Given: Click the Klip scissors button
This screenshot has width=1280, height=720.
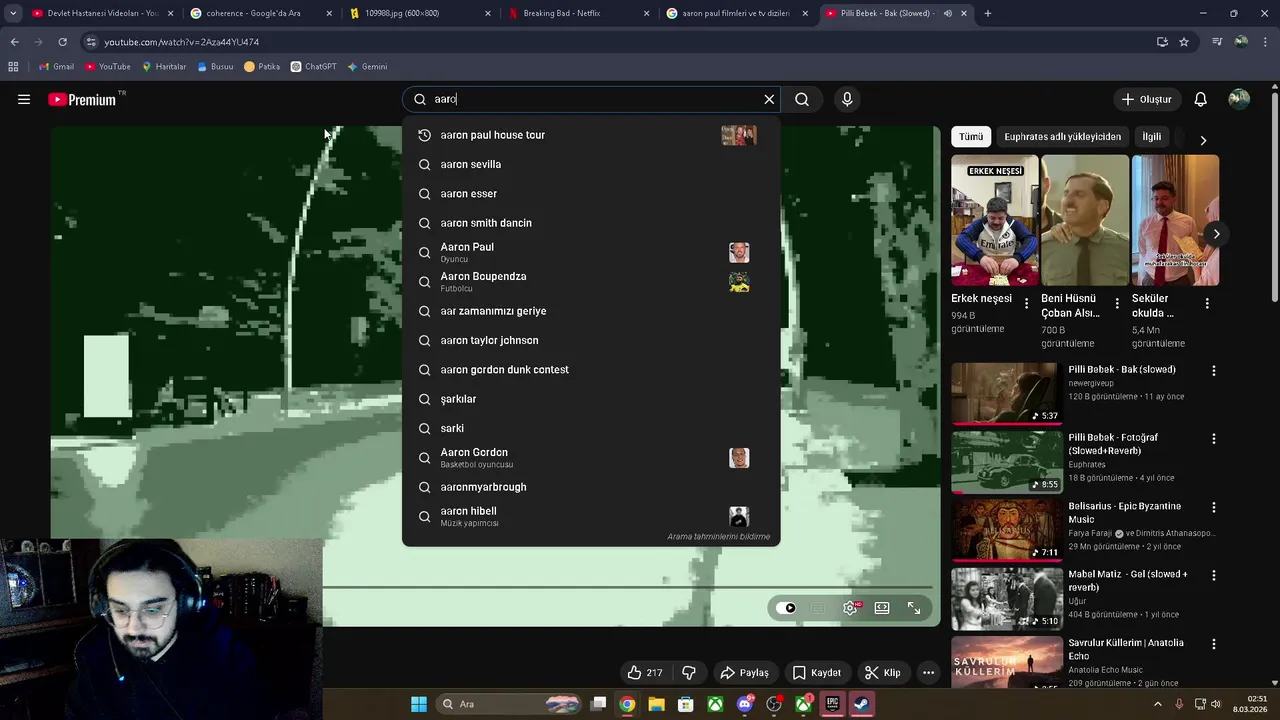Looking at the screenshot, I should tap(883, 673).
